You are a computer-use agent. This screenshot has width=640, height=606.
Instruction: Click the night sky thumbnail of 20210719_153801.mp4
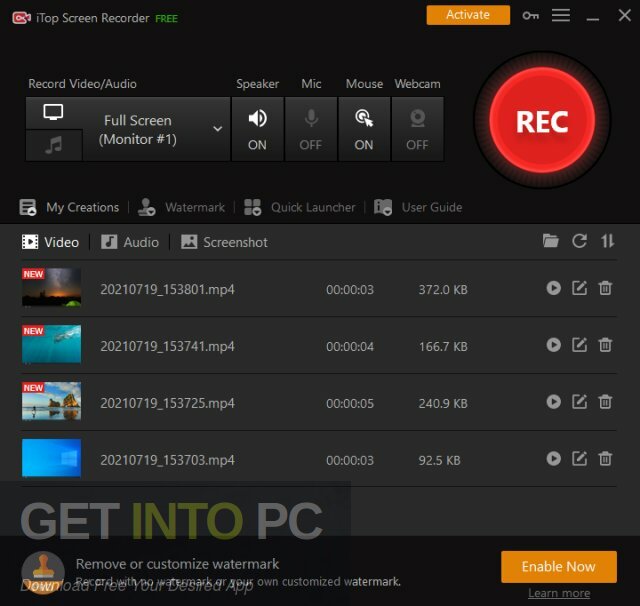[x=51, y=287]
